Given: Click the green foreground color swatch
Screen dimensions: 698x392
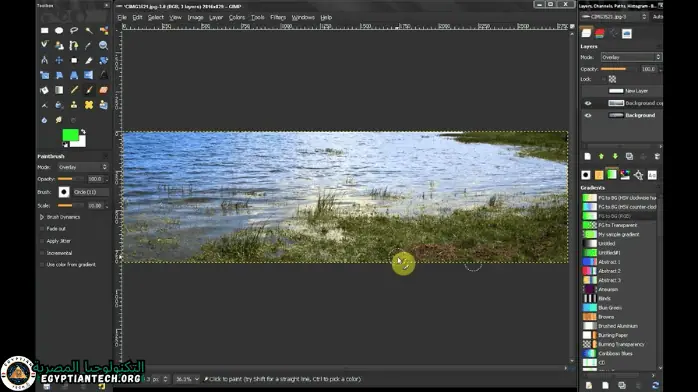Looking at the screenshot, I should (x=69, y=134).
